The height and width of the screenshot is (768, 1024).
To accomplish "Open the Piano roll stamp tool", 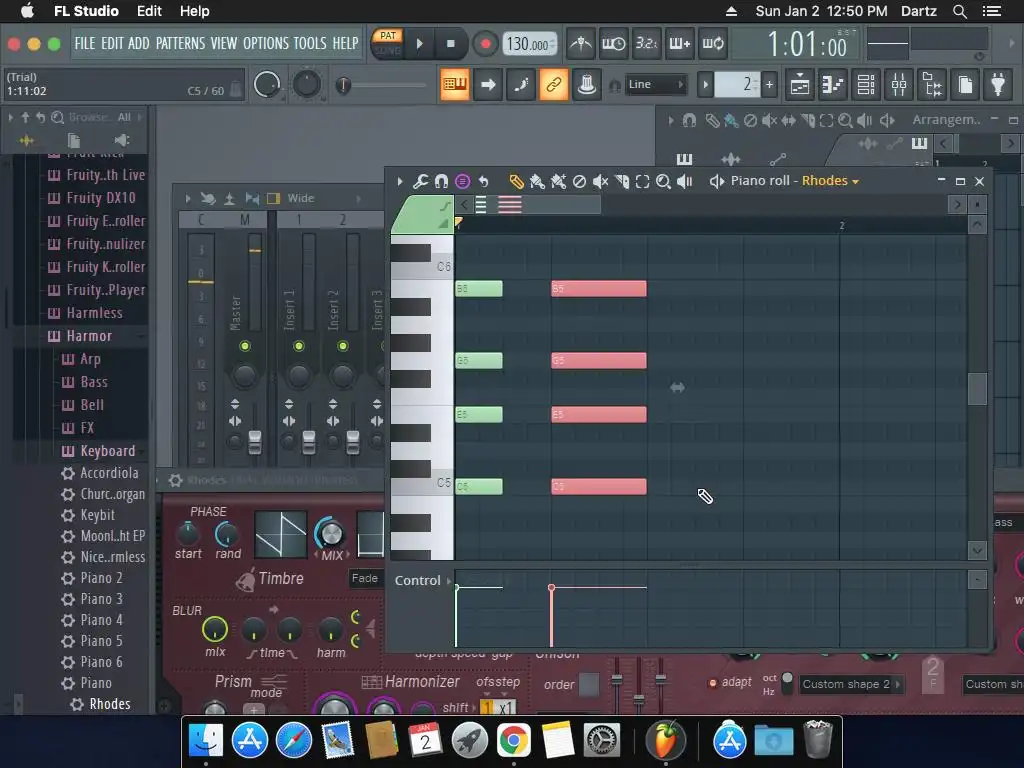I will (462, 181).
